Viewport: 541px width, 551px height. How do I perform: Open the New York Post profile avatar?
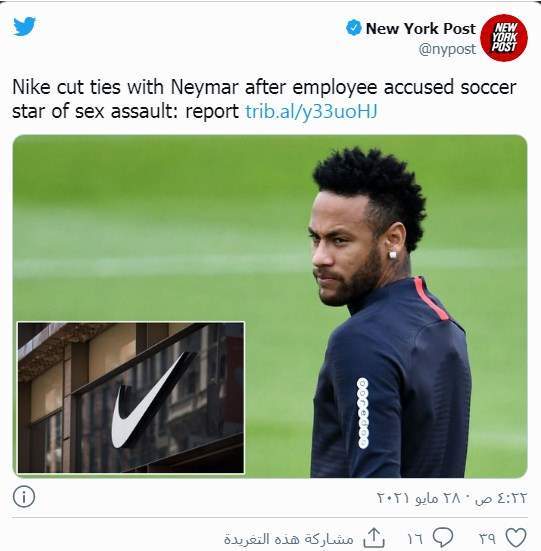(503, 38)
